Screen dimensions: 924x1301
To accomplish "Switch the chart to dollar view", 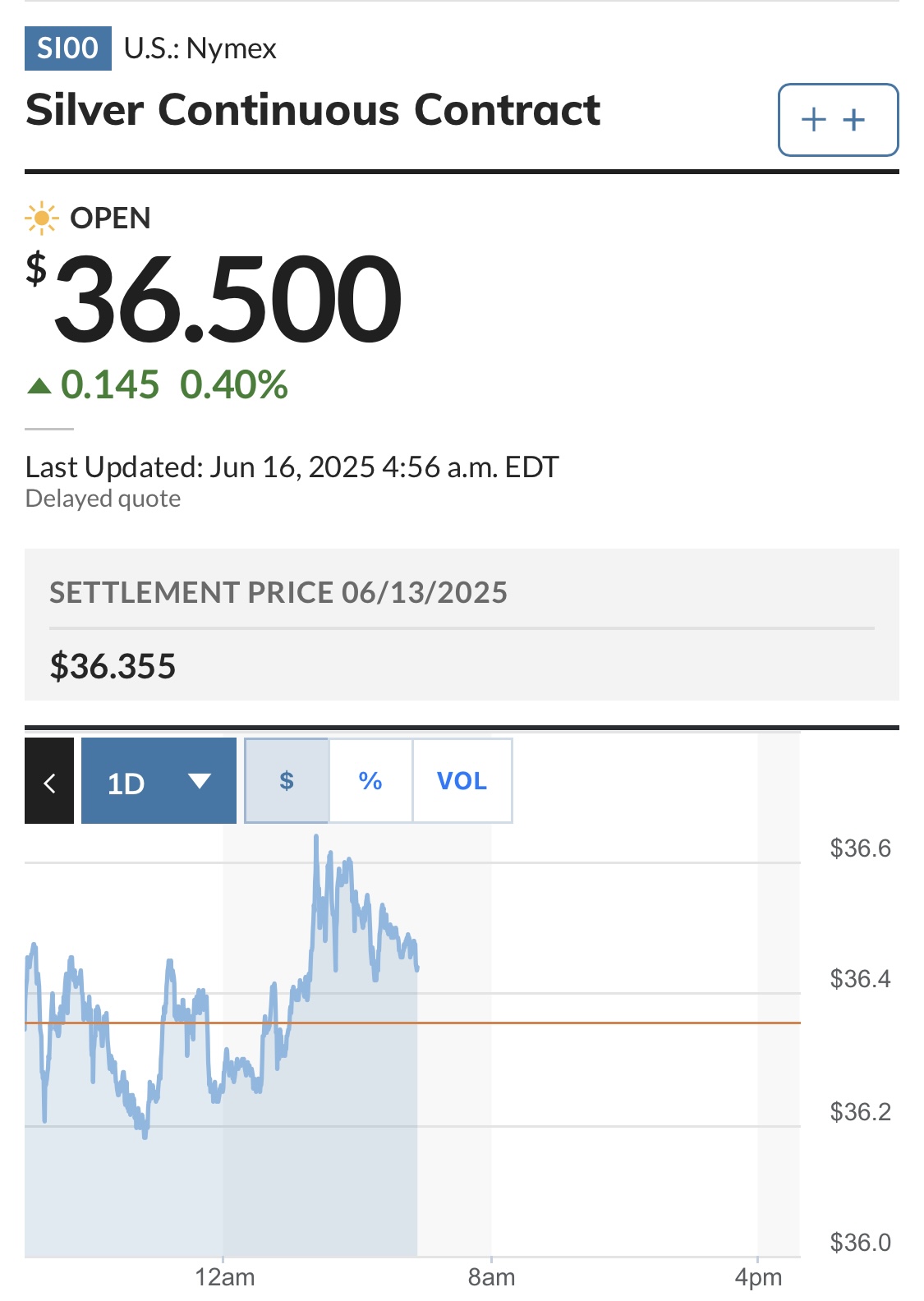I will pyautogui.click(x=287, y=780).
